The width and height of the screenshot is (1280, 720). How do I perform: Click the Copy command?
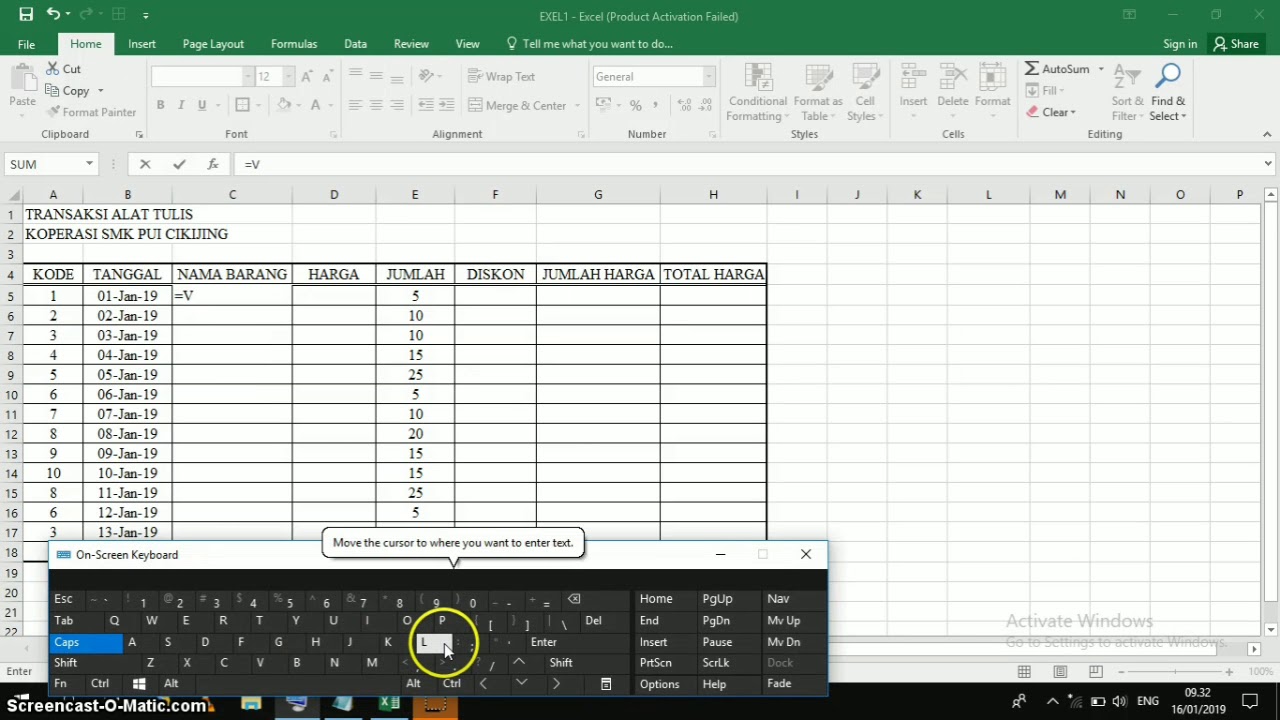67,91
